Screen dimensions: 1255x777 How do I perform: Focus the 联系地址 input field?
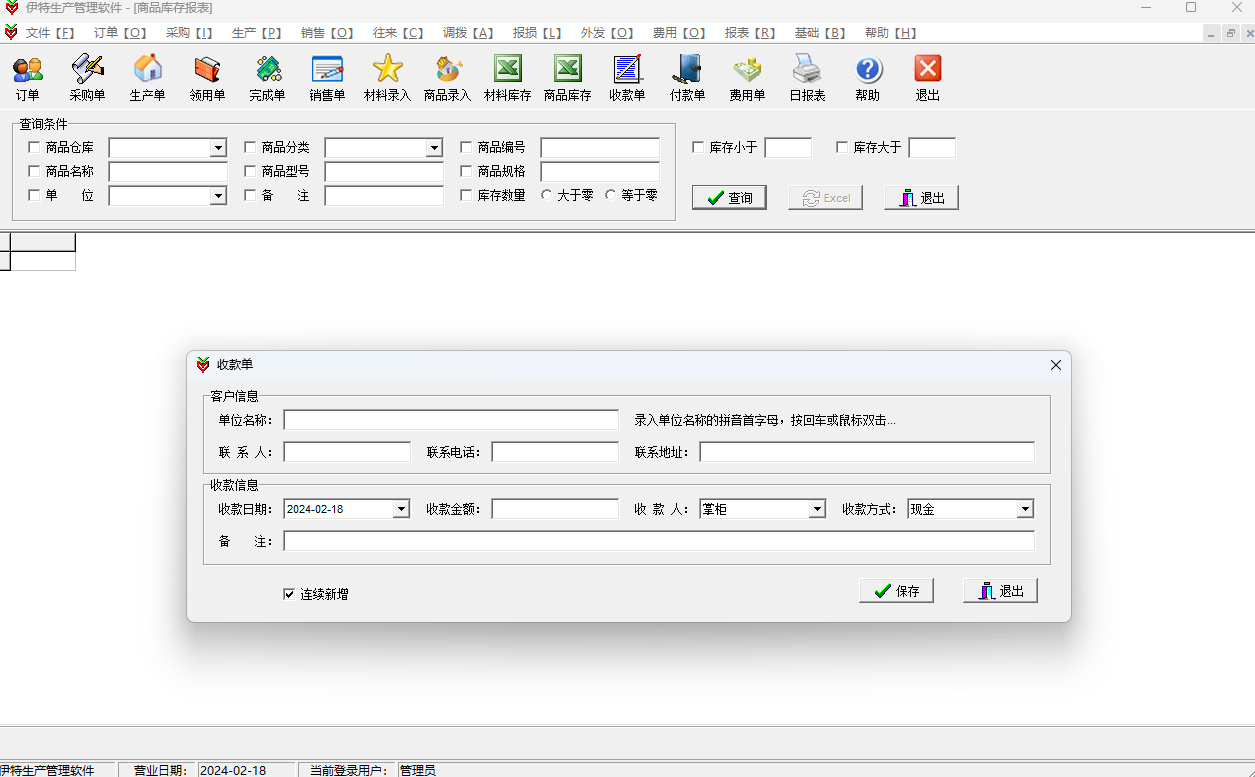click(x=867, y=452)
